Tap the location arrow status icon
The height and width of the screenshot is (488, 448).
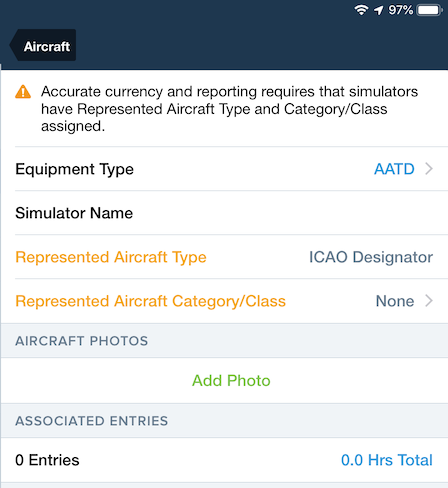(379, 10)
